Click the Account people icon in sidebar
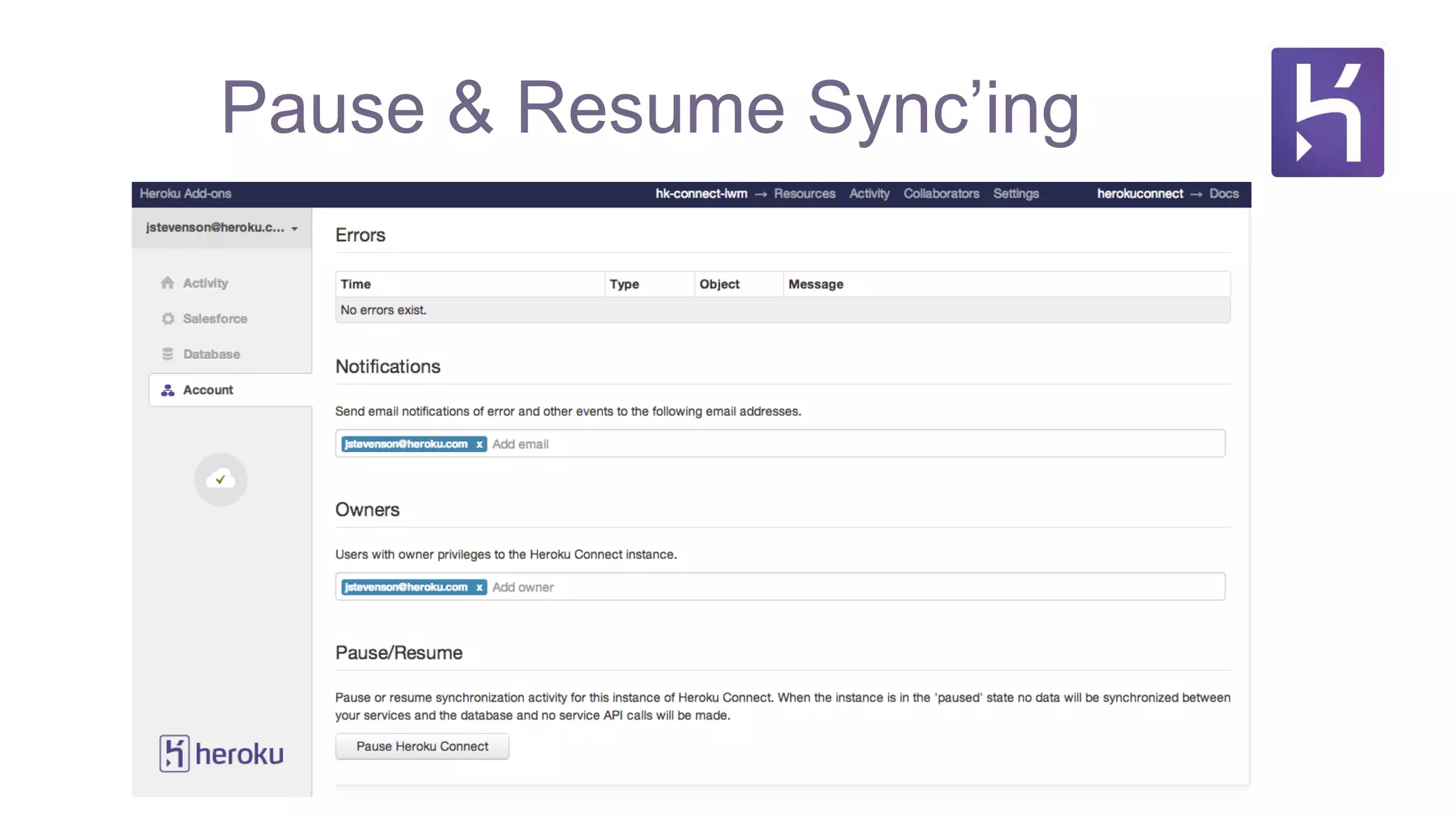Image resolution: width=1456 pixels, height=819 pixels. click(x=168, y=390)
